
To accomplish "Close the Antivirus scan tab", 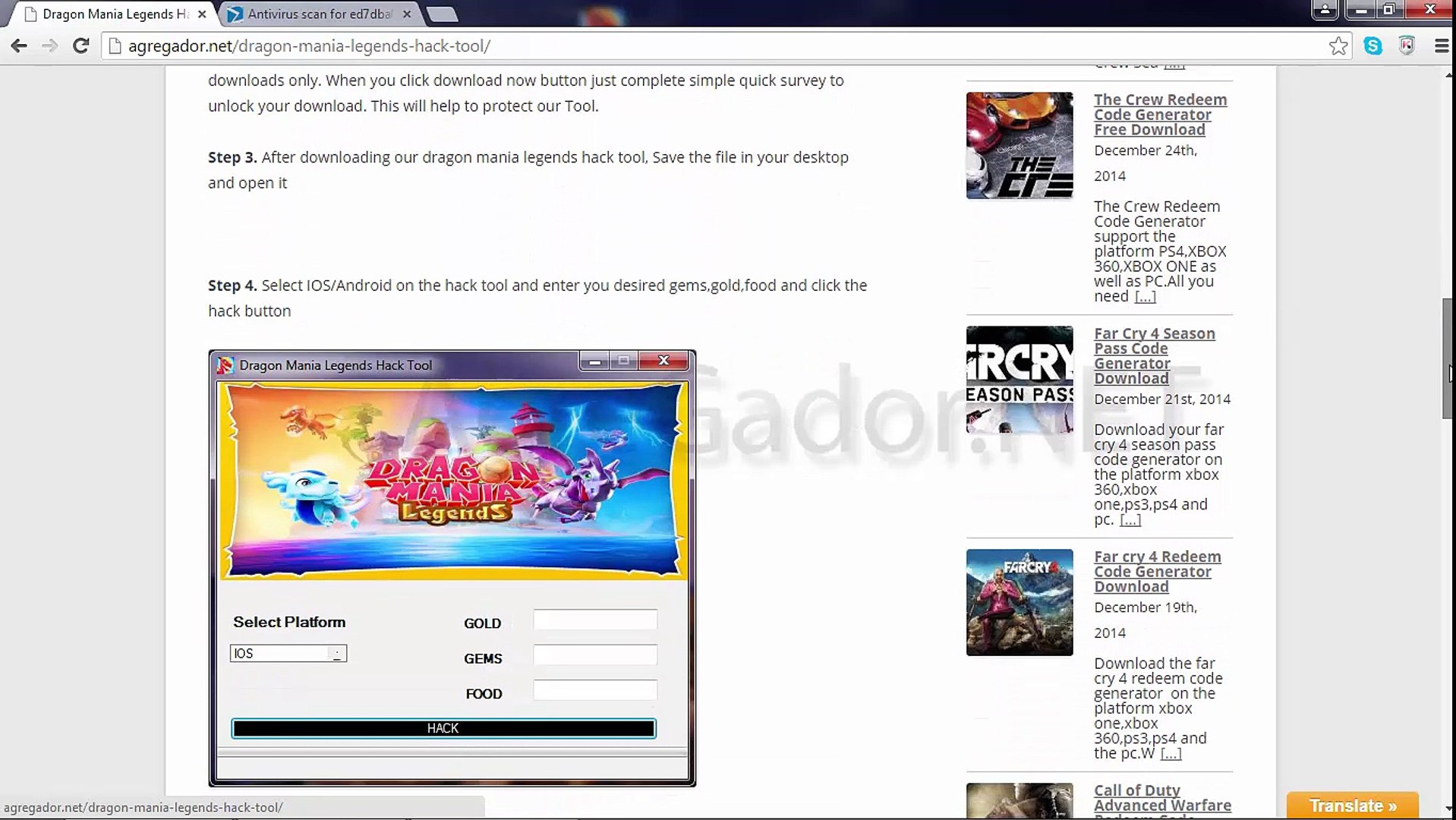I will tap(407, 14).
